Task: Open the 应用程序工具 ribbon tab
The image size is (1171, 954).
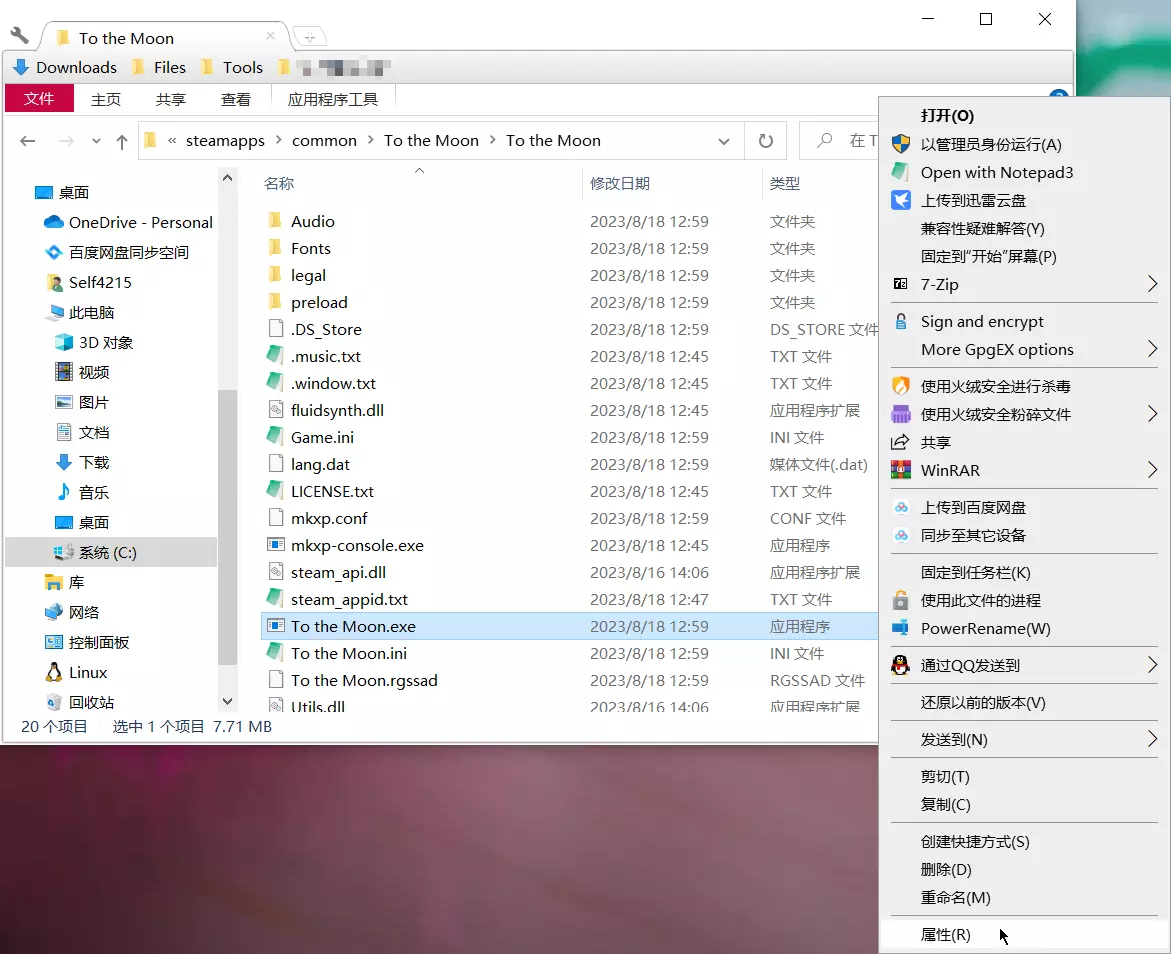Action: click(332, 99)
